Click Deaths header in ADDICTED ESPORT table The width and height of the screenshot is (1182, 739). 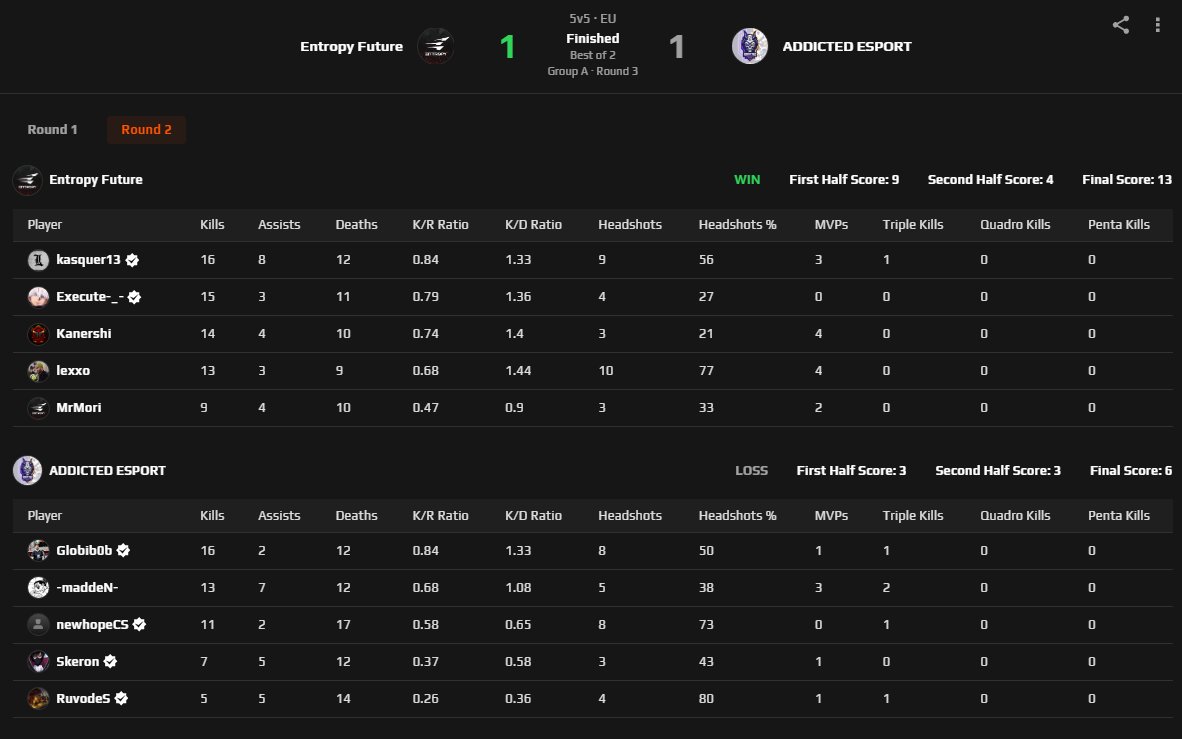[356, 516]
